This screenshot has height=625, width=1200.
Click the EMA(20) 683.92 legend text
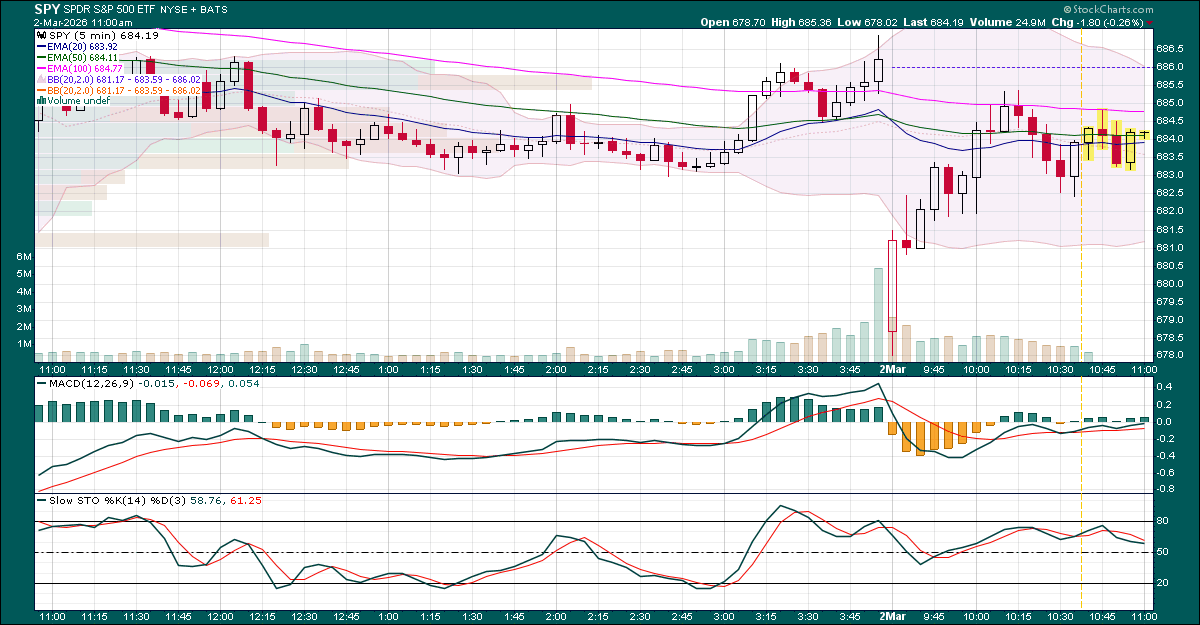tap(82, 46)
